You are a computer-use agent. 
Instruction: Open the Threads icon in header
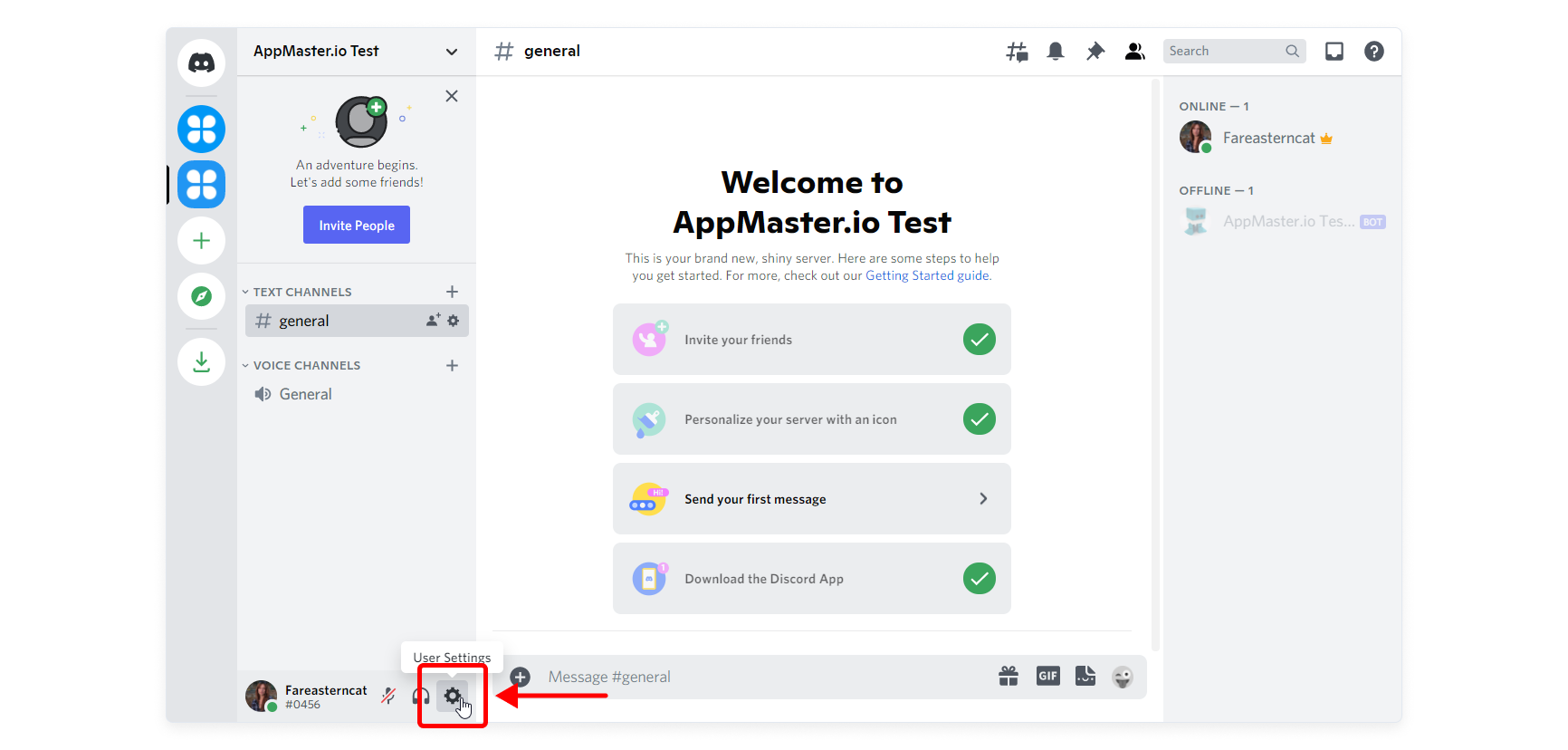click(x=1017, y=52)
